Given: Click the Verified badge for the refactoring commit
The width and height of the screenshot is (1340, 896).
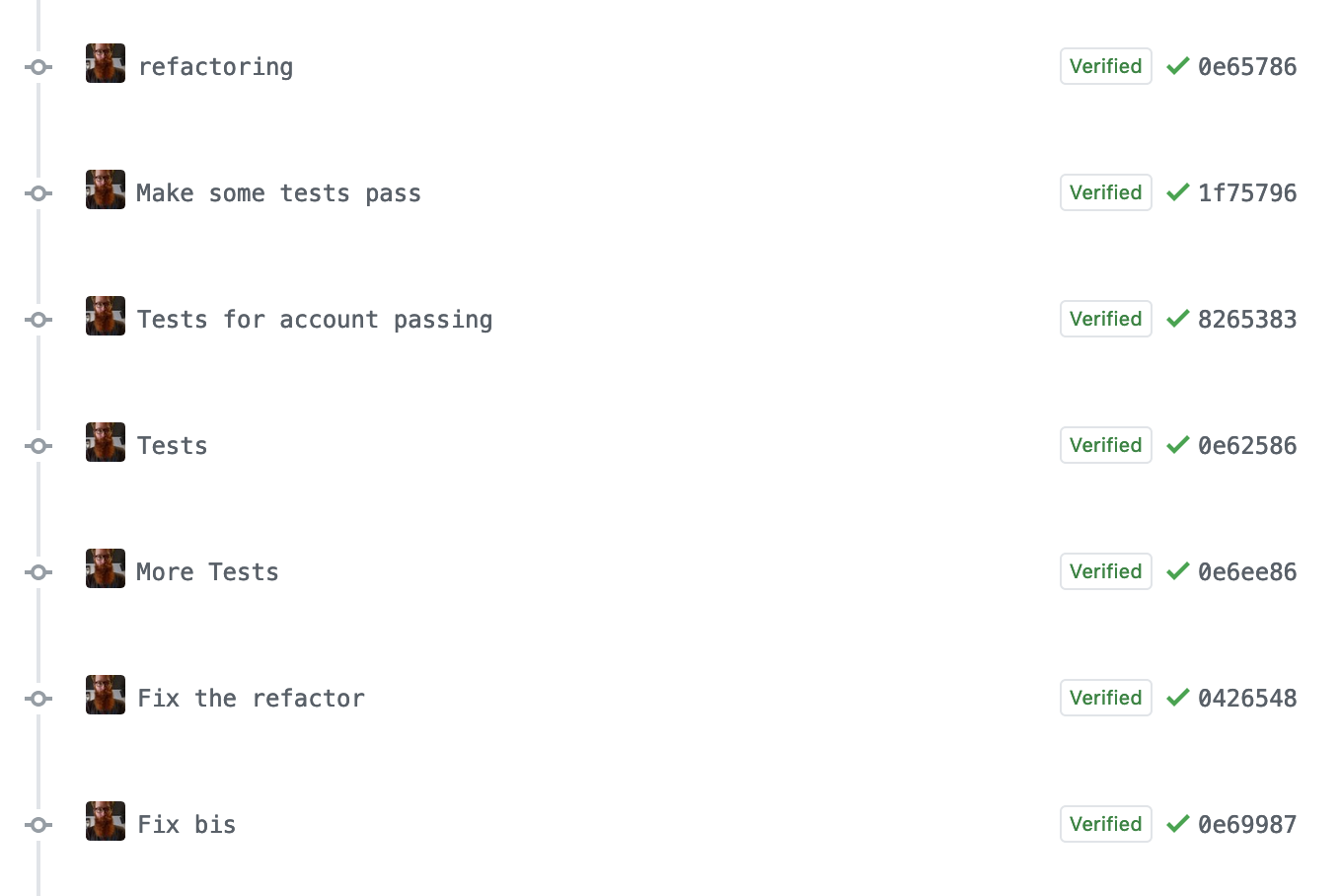Looking at the screenshot, I should point(1106,66).
